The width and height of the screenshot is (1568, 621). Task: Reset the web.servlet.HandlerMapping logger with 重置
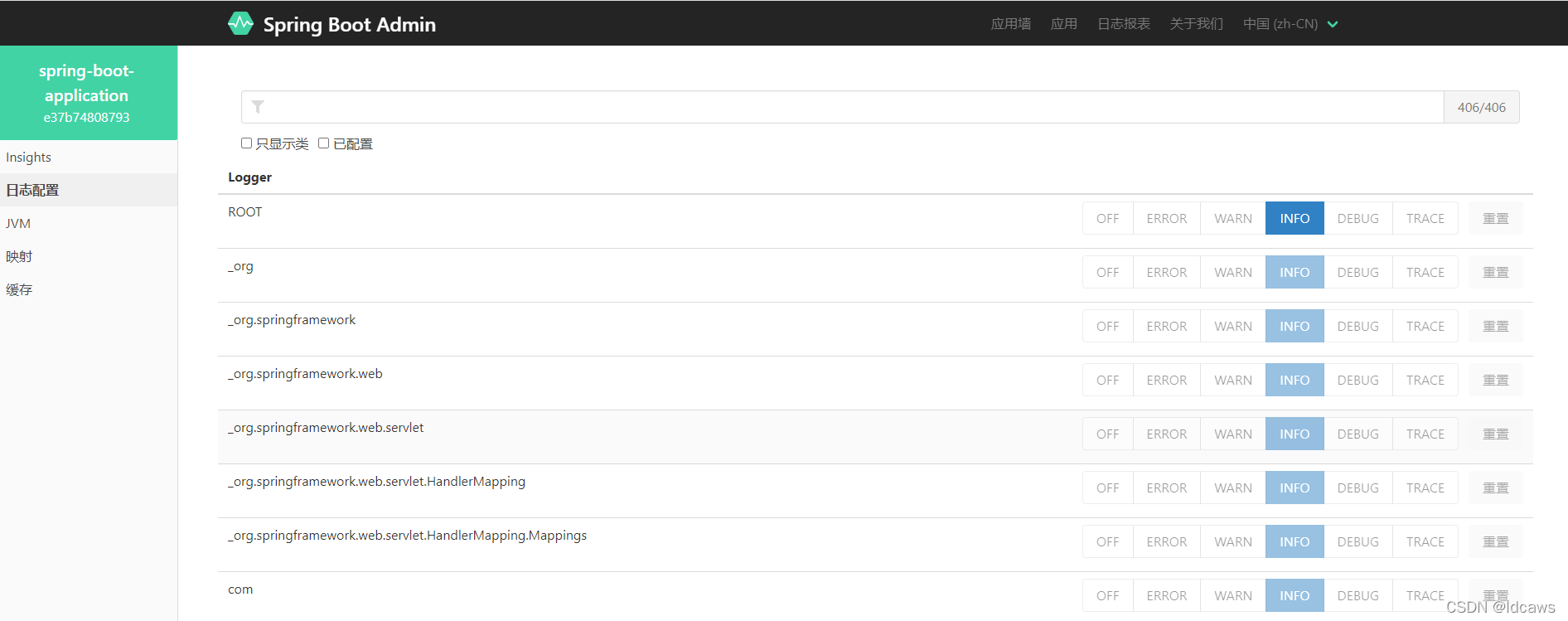[1495, 488]
